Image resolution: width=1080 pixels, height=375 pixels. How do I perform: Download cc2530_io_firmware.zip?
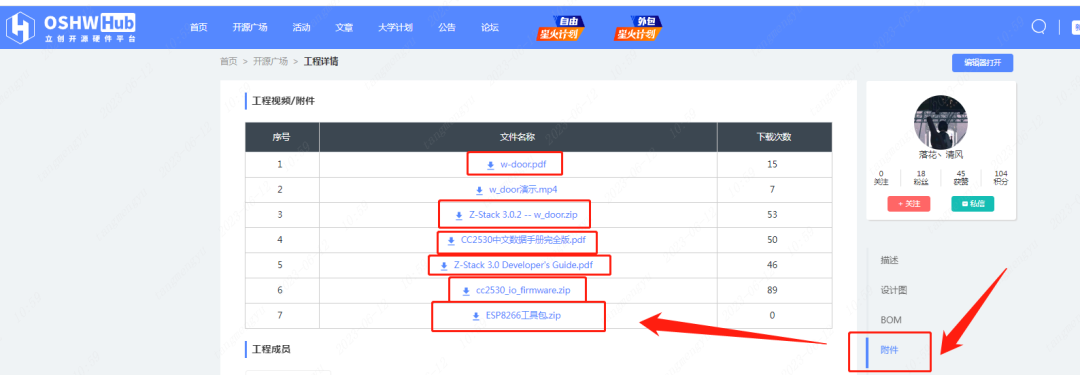pyautogui.click(x=523, y=291)
